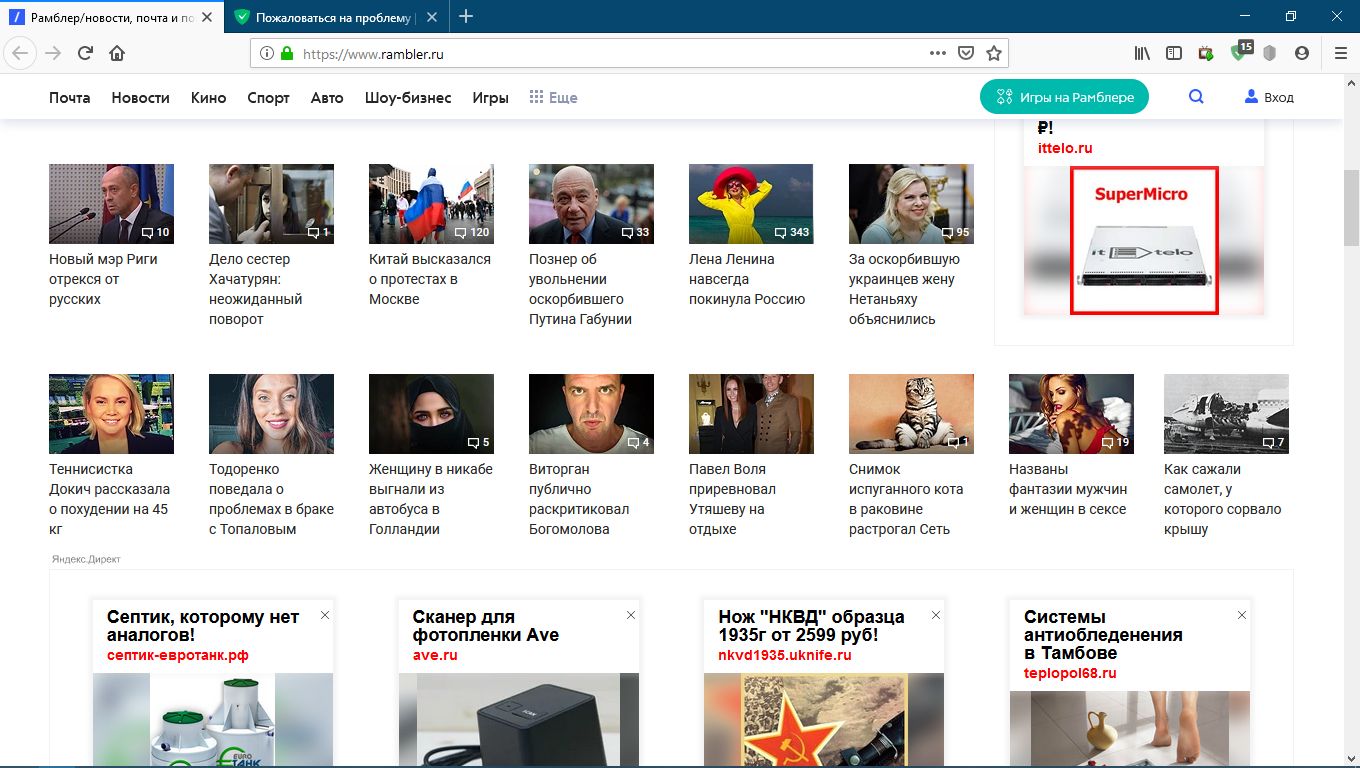View site security padlock info
This screenshot has width=1360, height=768.
click(287, 54)
